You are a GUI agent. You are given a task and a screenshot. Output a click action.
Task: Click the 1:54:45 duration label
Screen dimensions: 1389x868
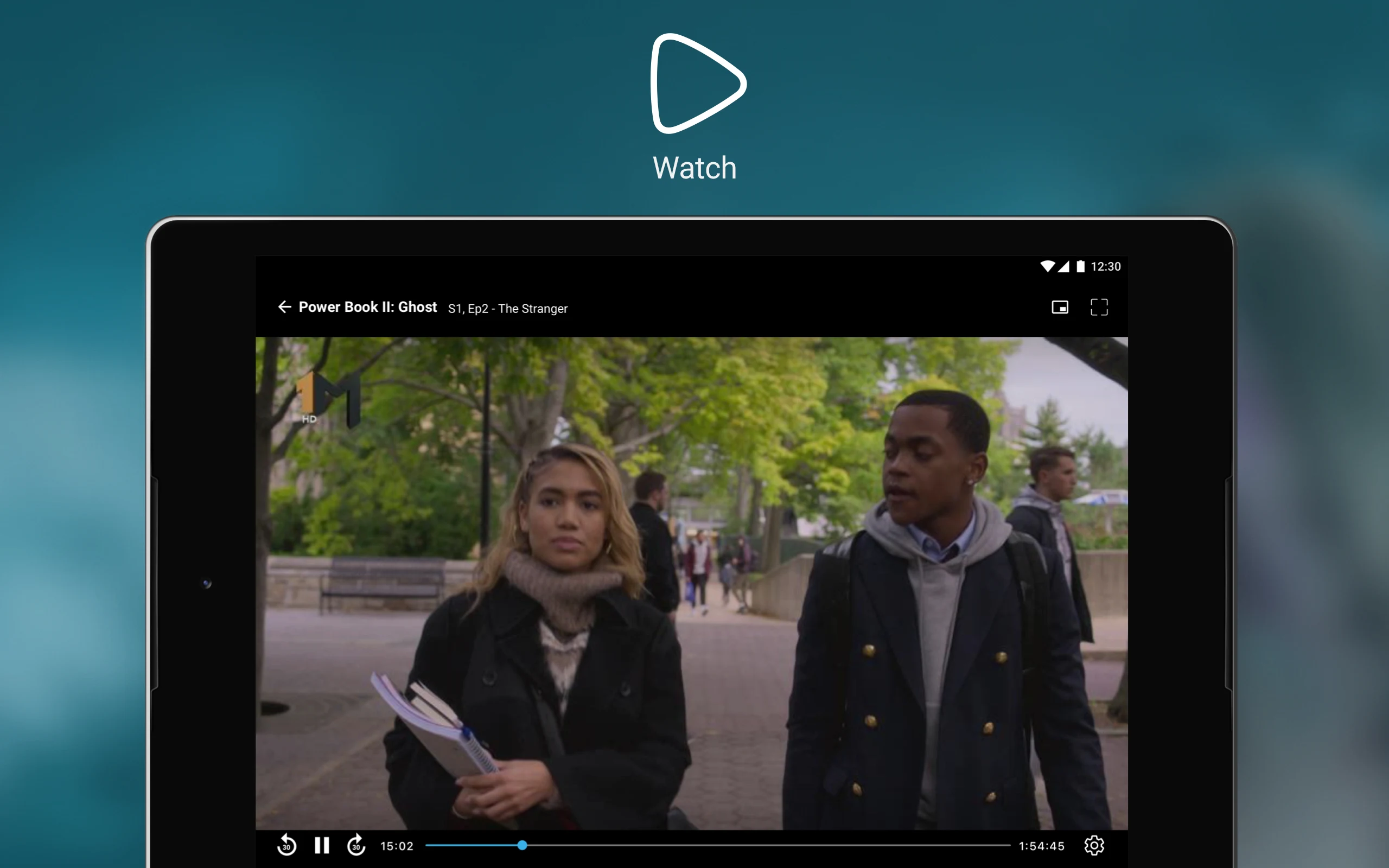(1041, 846)
